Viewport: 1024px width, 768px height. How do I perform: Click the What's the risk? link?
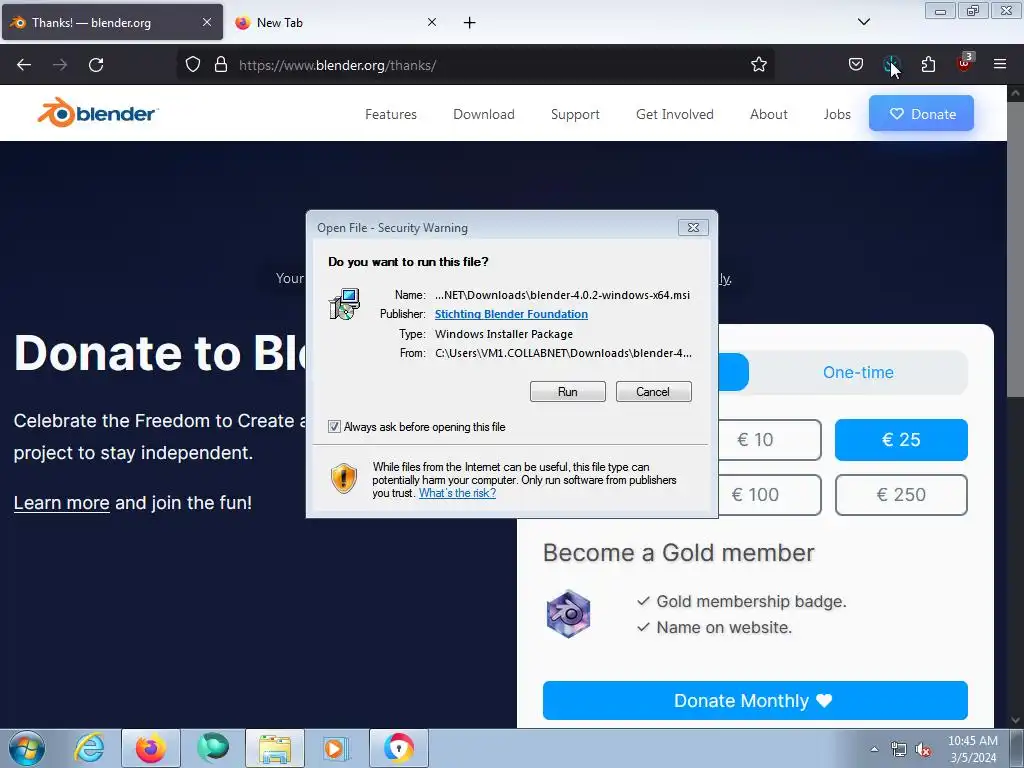[457, 493]
